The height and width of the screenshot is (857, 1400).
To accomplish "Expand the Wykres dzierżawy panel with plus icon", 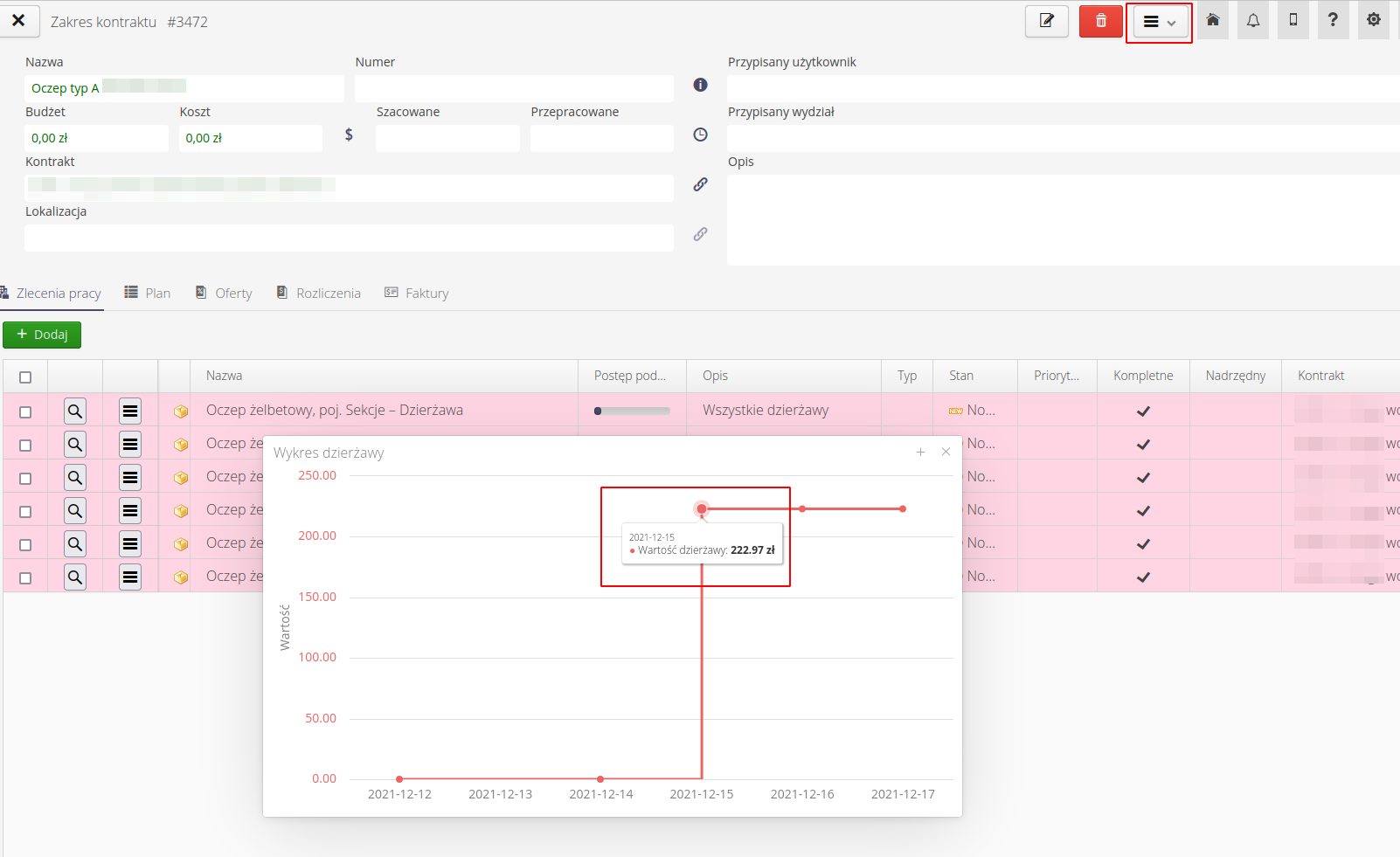I will click(920, 452).
